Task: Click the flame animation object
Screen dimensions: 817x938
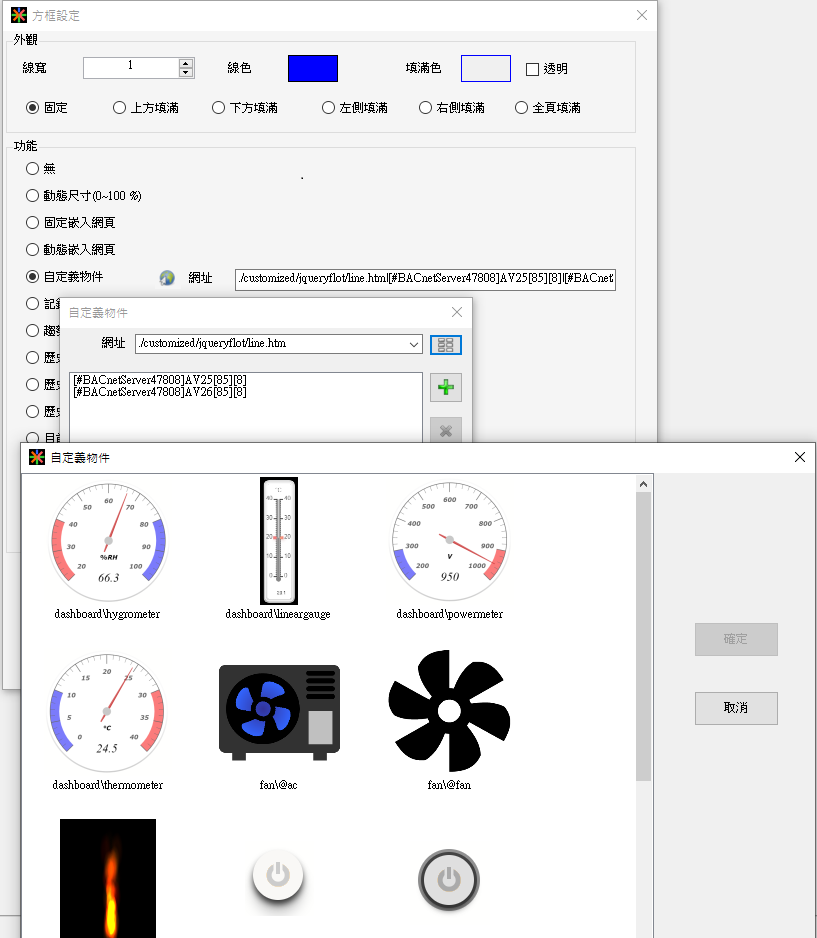Action: 107,878
